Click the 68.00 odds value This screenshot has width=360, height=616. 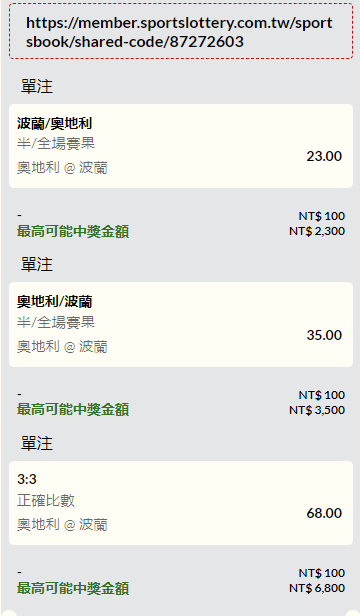point(324,513)
